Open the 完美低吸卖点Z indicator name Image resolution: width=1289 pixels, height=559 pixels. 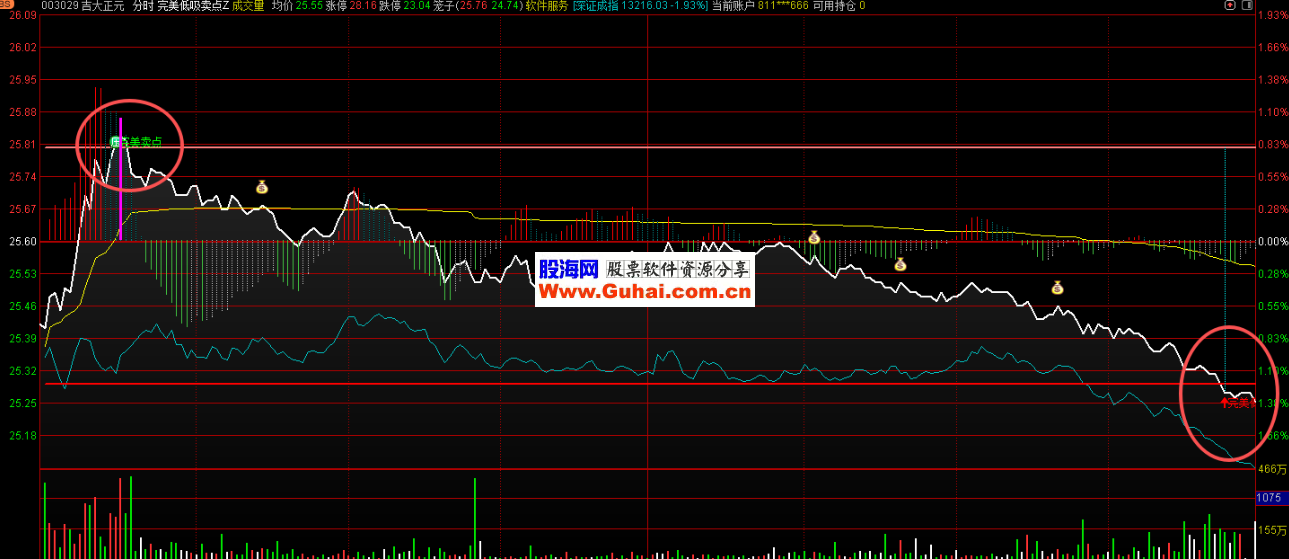193,6
